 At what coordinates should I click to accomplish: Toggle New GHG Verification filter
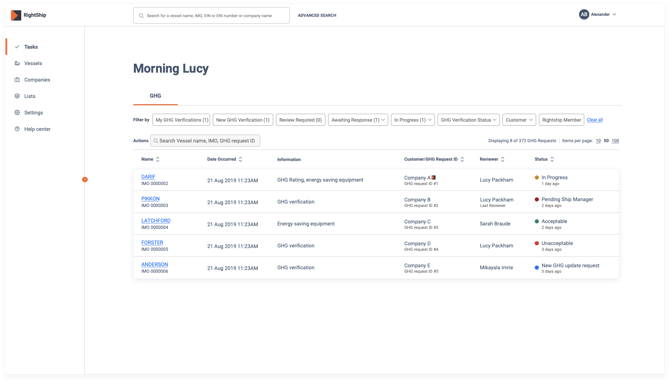(x=243, y=120)
